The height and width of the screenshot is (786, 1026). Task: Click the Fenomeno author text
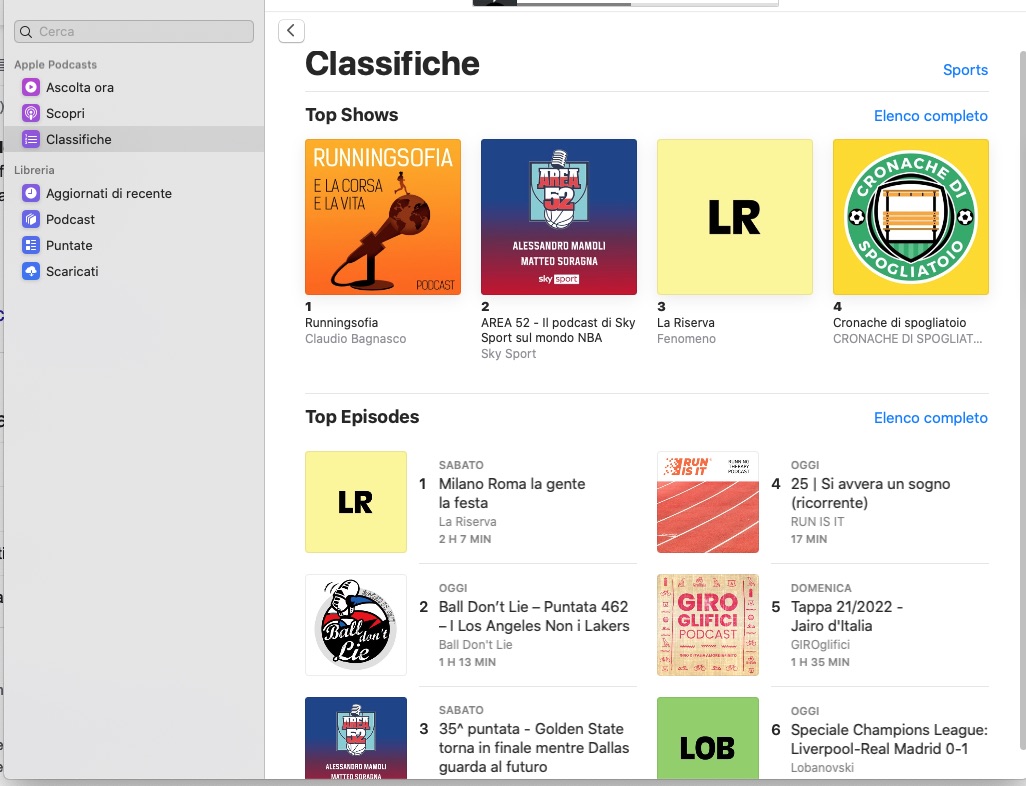[x=686, y=339]
